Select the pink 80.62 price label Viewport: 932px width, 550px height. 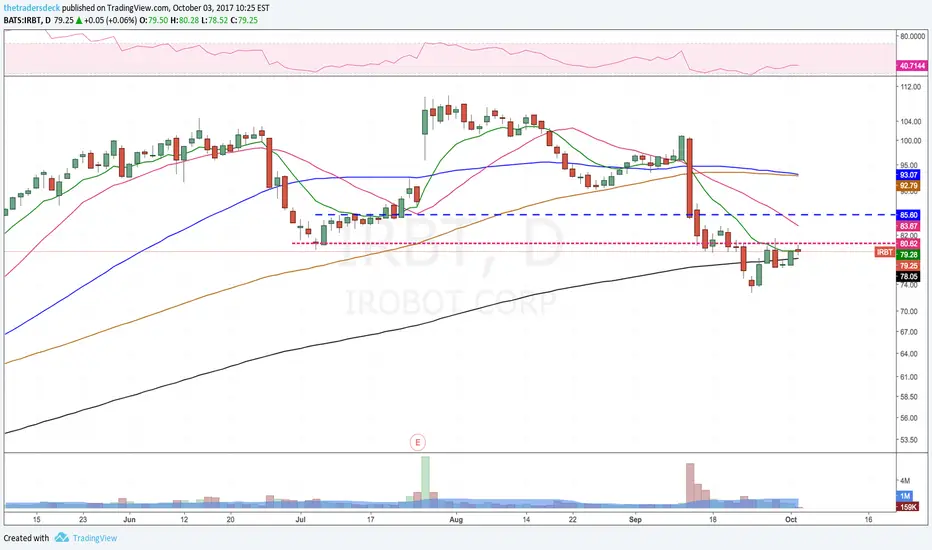[x=908, y=244]
